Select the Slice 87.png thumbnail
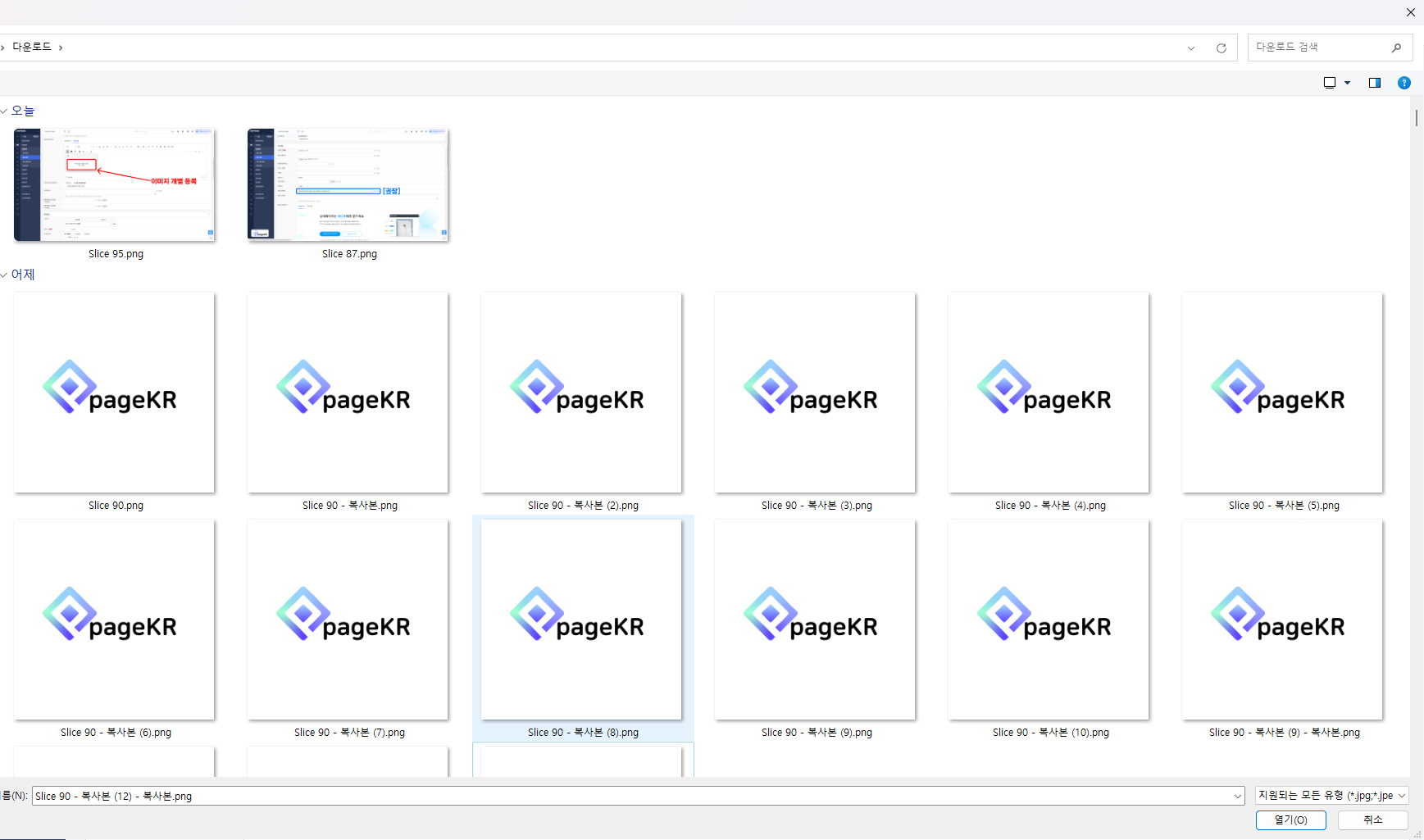1424x840 pixels. click(x=348, y=184)
